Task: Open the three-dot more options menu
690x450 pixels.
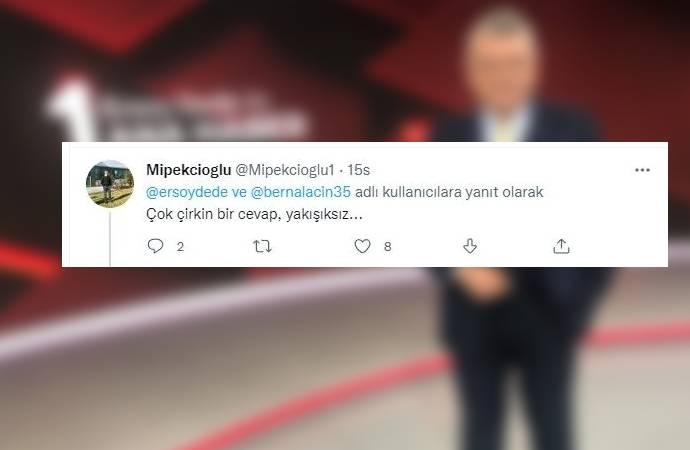Action: 642,170
